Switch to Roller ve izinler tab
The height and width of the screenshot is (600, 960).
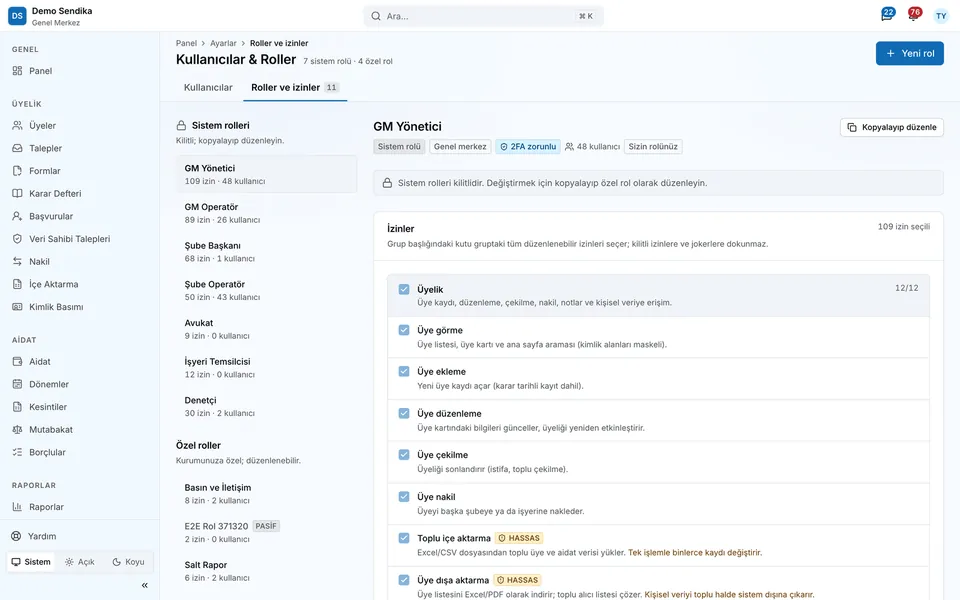pyautogui.click(x=294, y=88)
